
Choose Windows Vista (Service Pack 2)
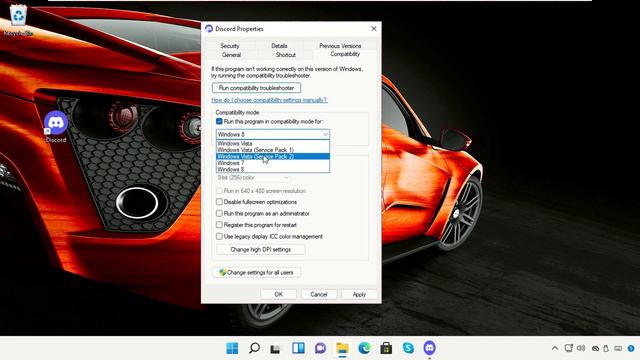click(x=273, y=156)
